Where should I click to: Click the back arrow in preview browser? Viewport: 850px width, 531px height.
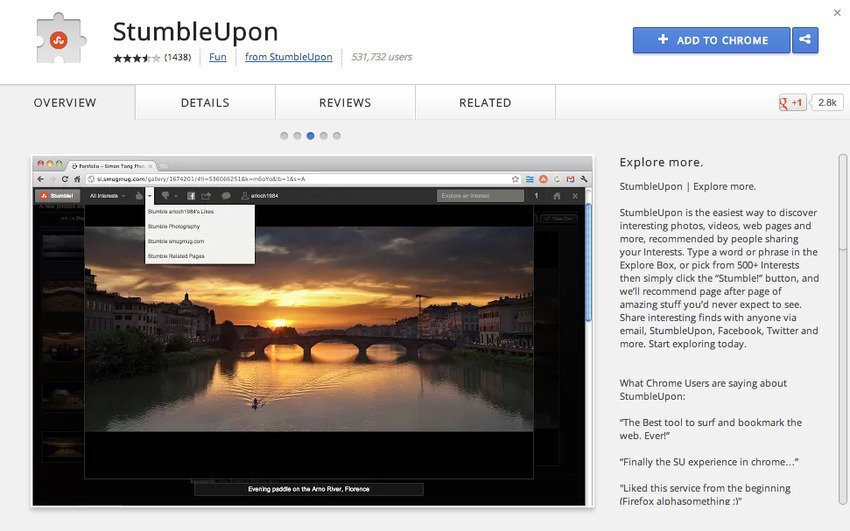tap(41, 179)
